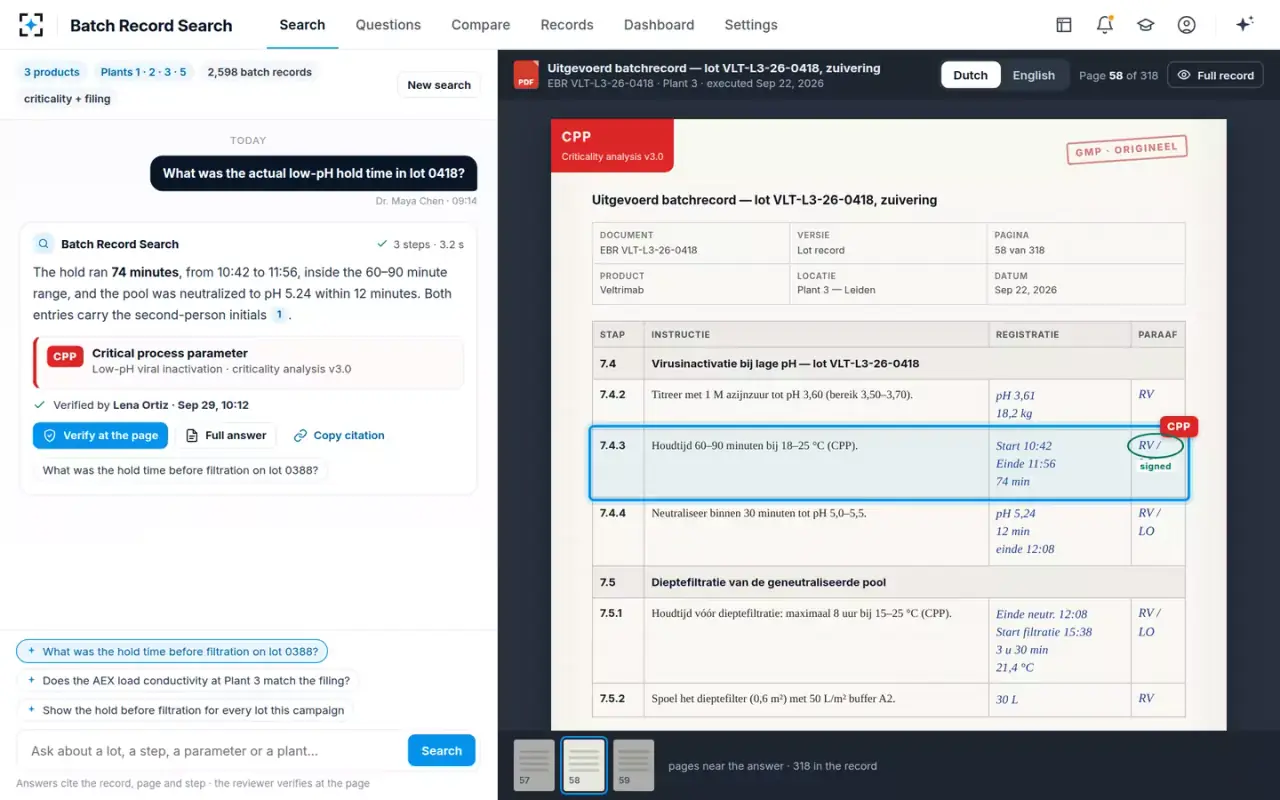Ask whether AEX load conductivity matches the filing

(x=188, y=681)
